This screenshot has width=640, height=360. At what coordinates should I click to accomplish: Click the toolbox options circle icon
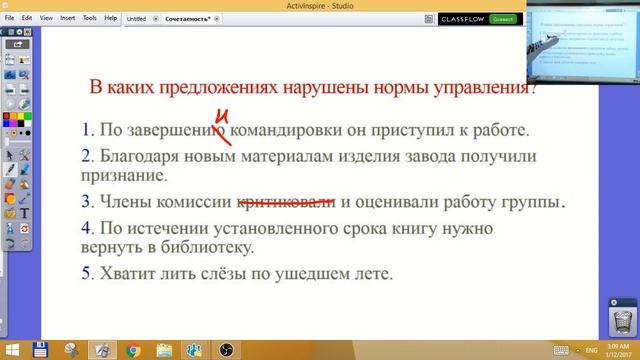pyautogui.click(x=19, y=32)
